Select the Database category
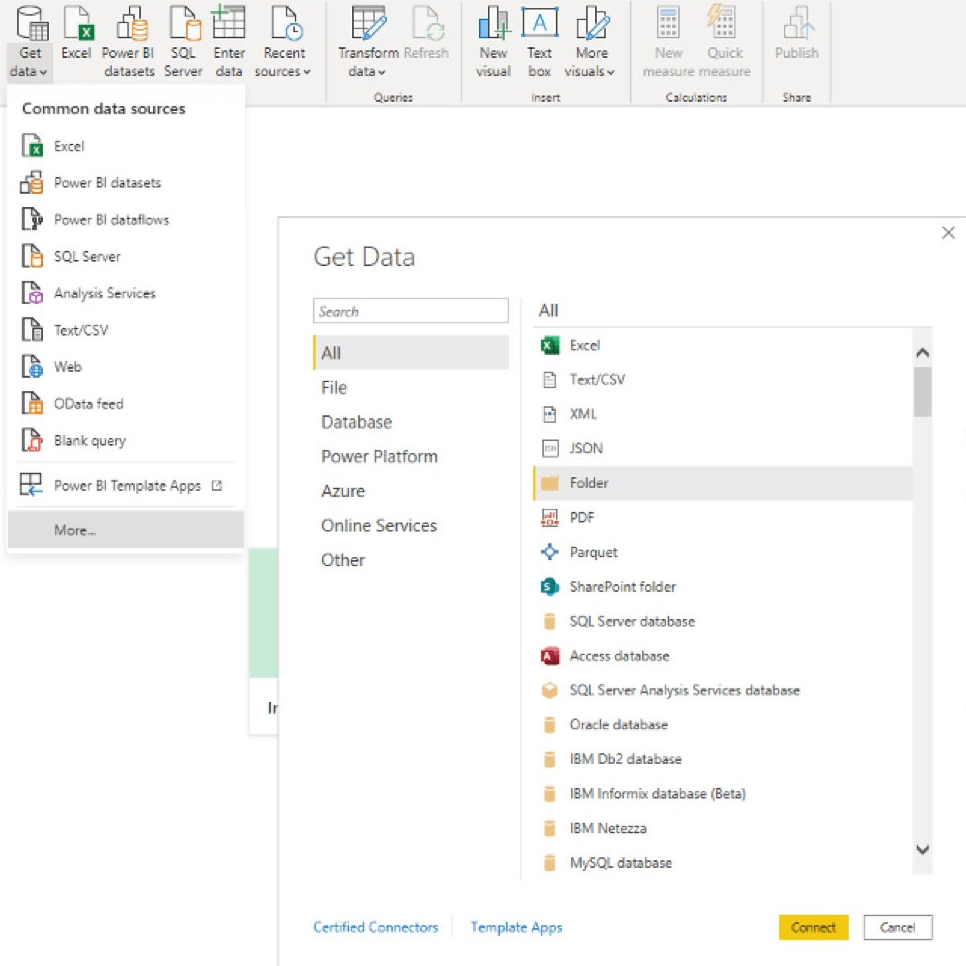 356,422
